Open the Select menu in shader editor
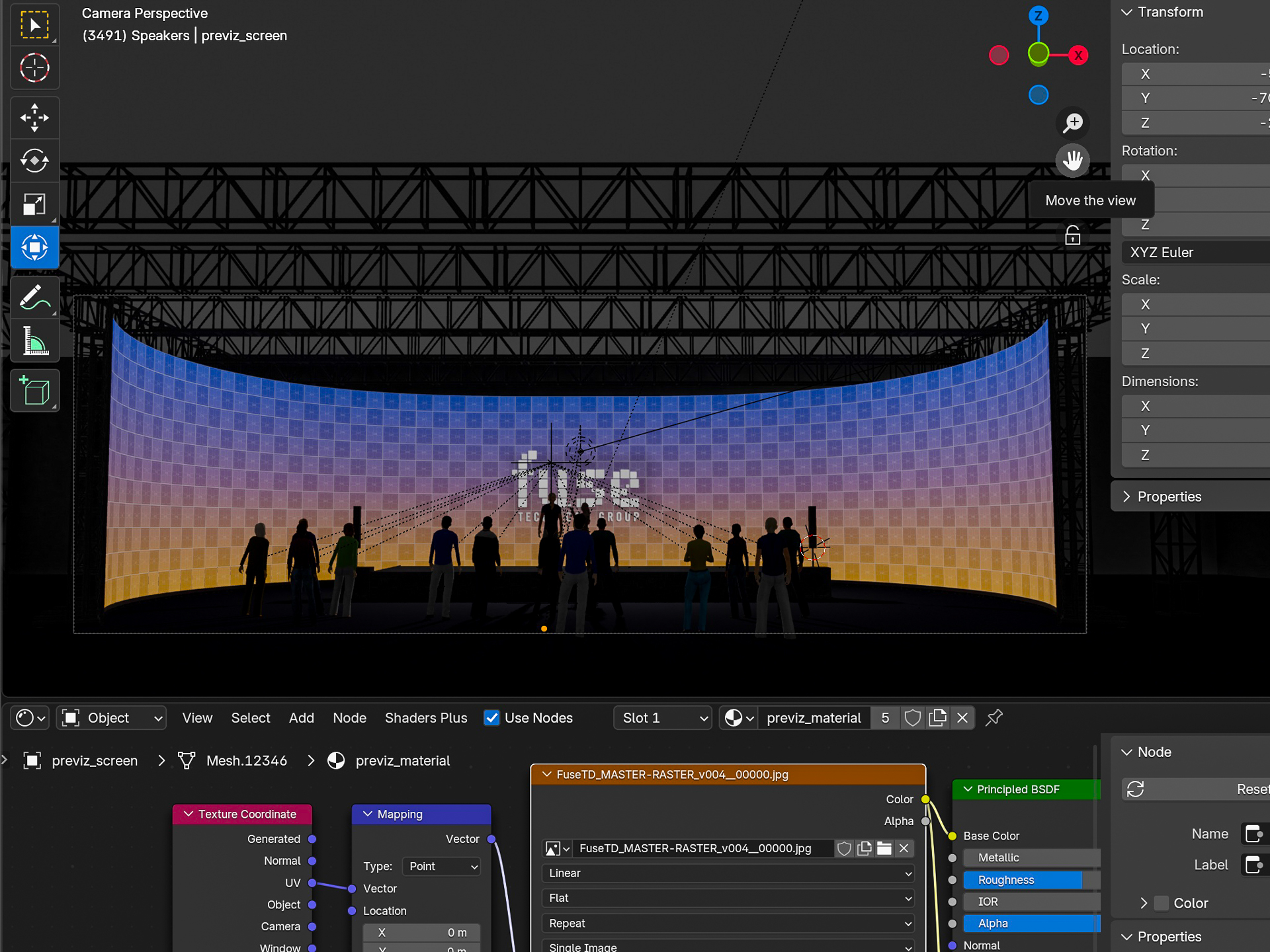The height and width of the screenshot is (952, 1270). point(251,718)
